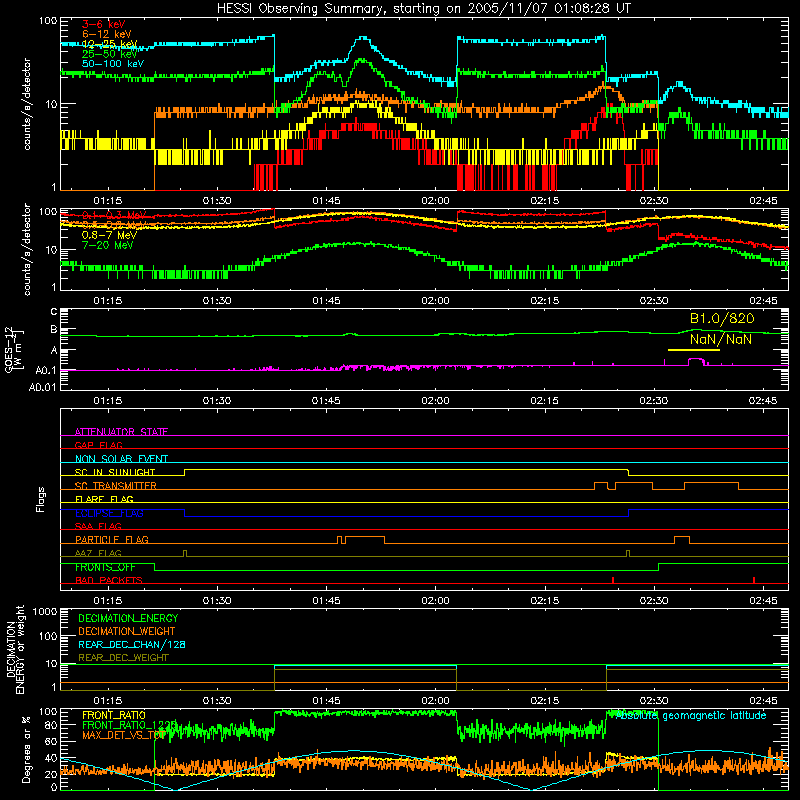Select the 3-6 keV legend label

[104, 24]
